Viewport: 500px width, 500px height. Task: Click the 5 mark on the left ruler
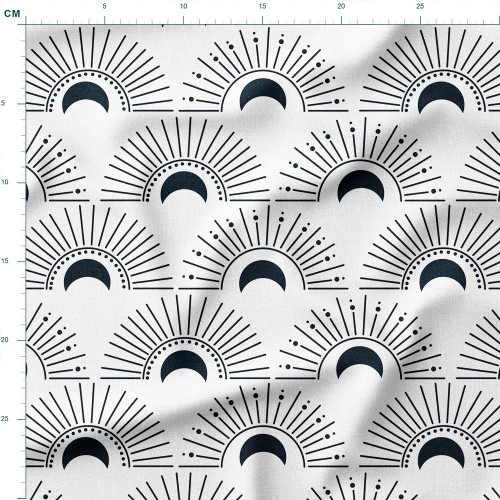pos(3,103)
